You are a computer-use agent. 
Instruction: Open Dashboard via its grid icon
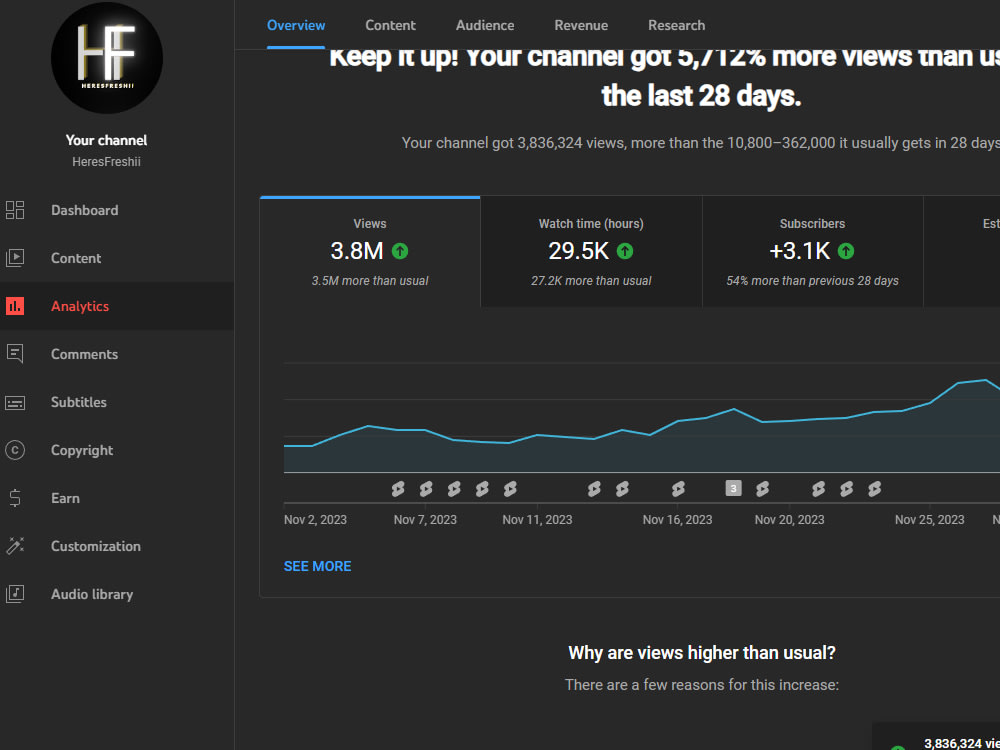pyautogui.click(x=15, y=210)
